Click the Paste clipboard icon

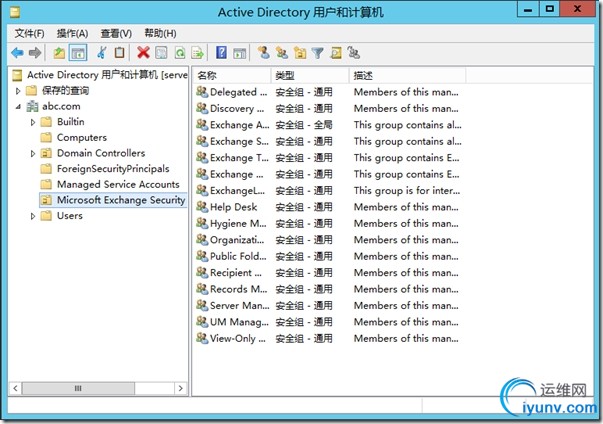(120, 53)
